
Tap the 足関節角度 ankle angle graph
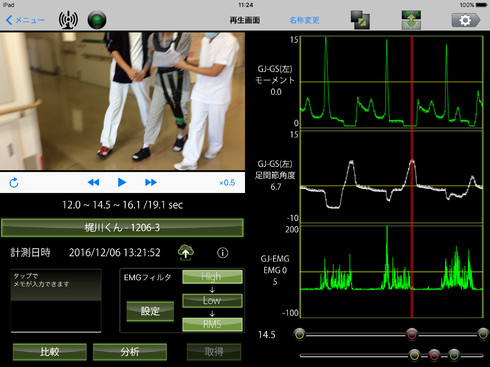[392, 177]
